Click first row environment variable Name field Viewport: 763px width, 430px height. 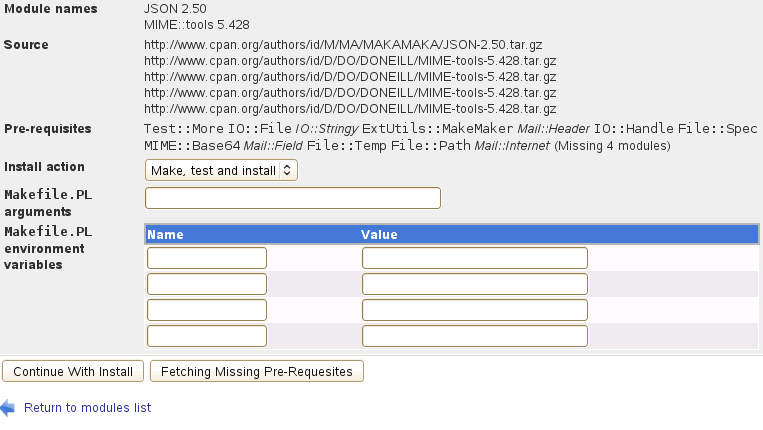pyautogui.click(x=207, y=258)
